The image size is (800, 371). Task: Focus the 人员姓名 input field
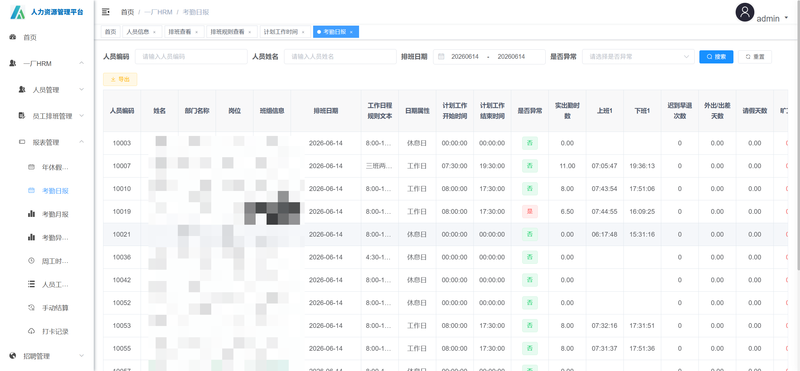click(x=340, y=57)
